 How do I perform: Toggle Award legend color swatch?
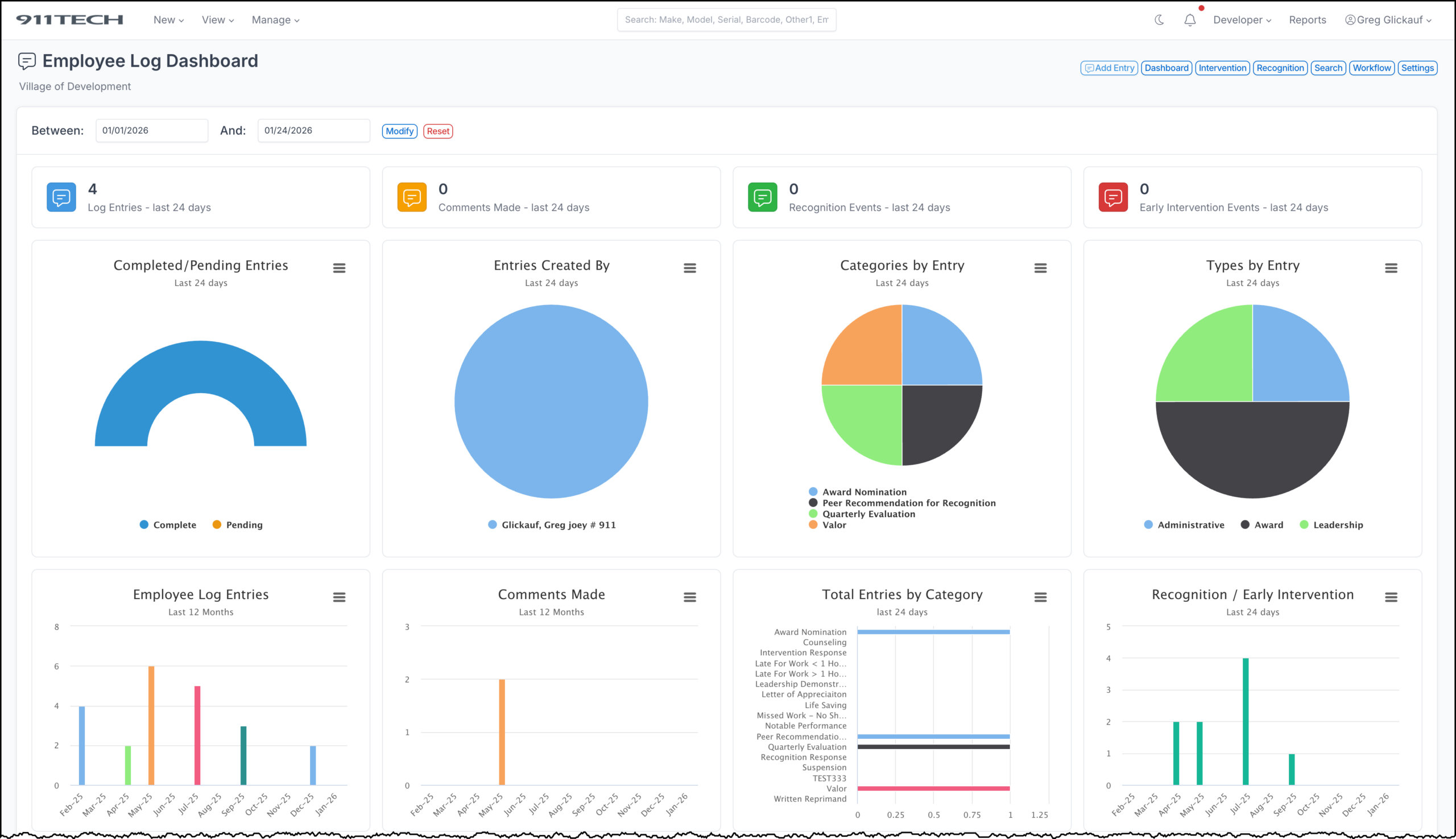(x=1244, y=524)
